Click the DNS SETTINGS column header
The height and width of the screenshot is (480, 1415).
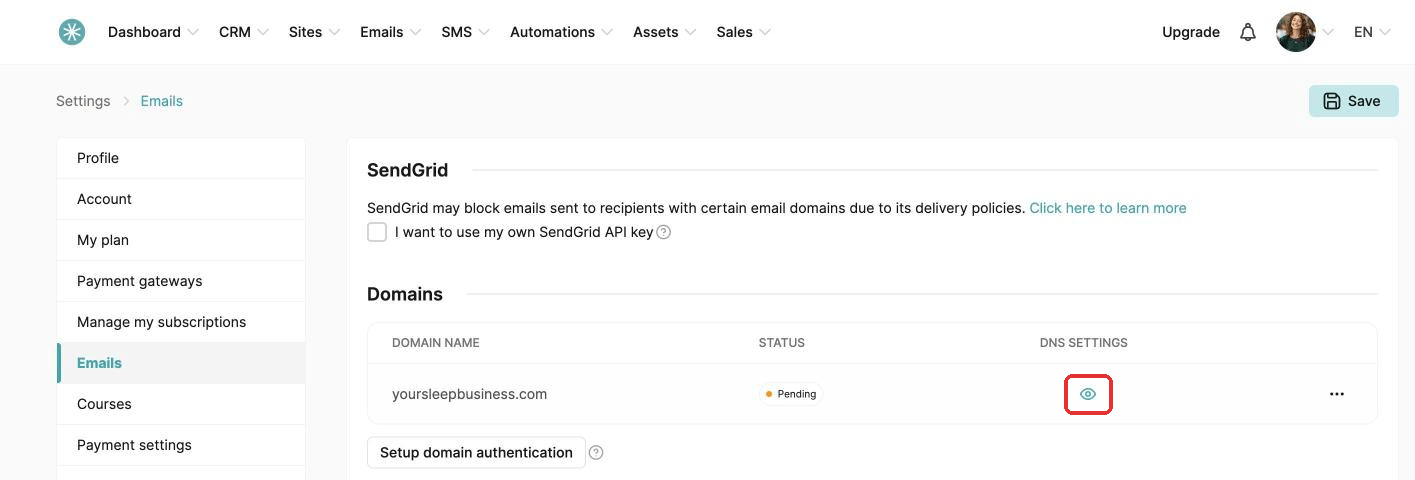tap(1083, 343)
